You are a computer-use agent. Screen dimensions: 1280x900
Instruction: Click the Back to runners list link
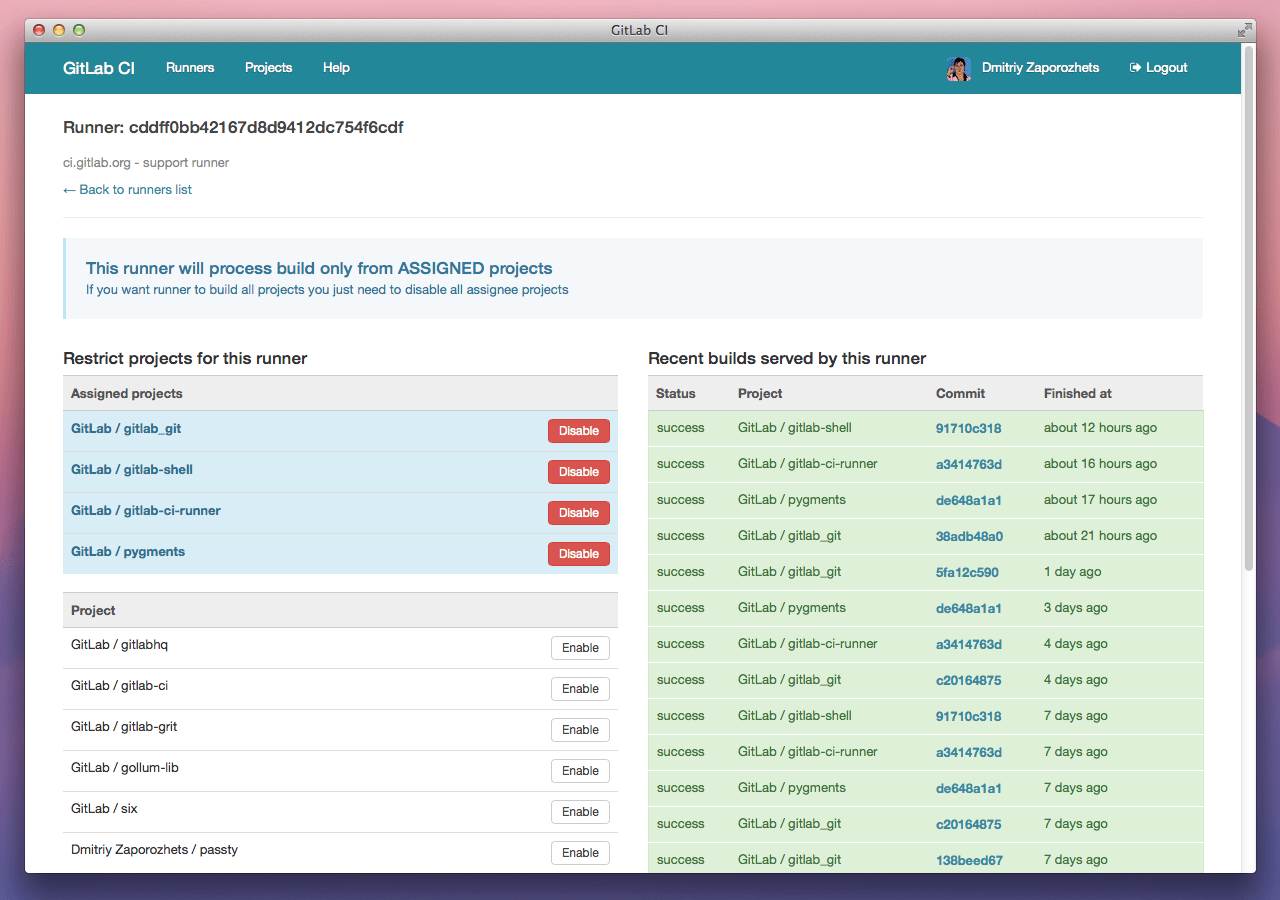(127, 189)
